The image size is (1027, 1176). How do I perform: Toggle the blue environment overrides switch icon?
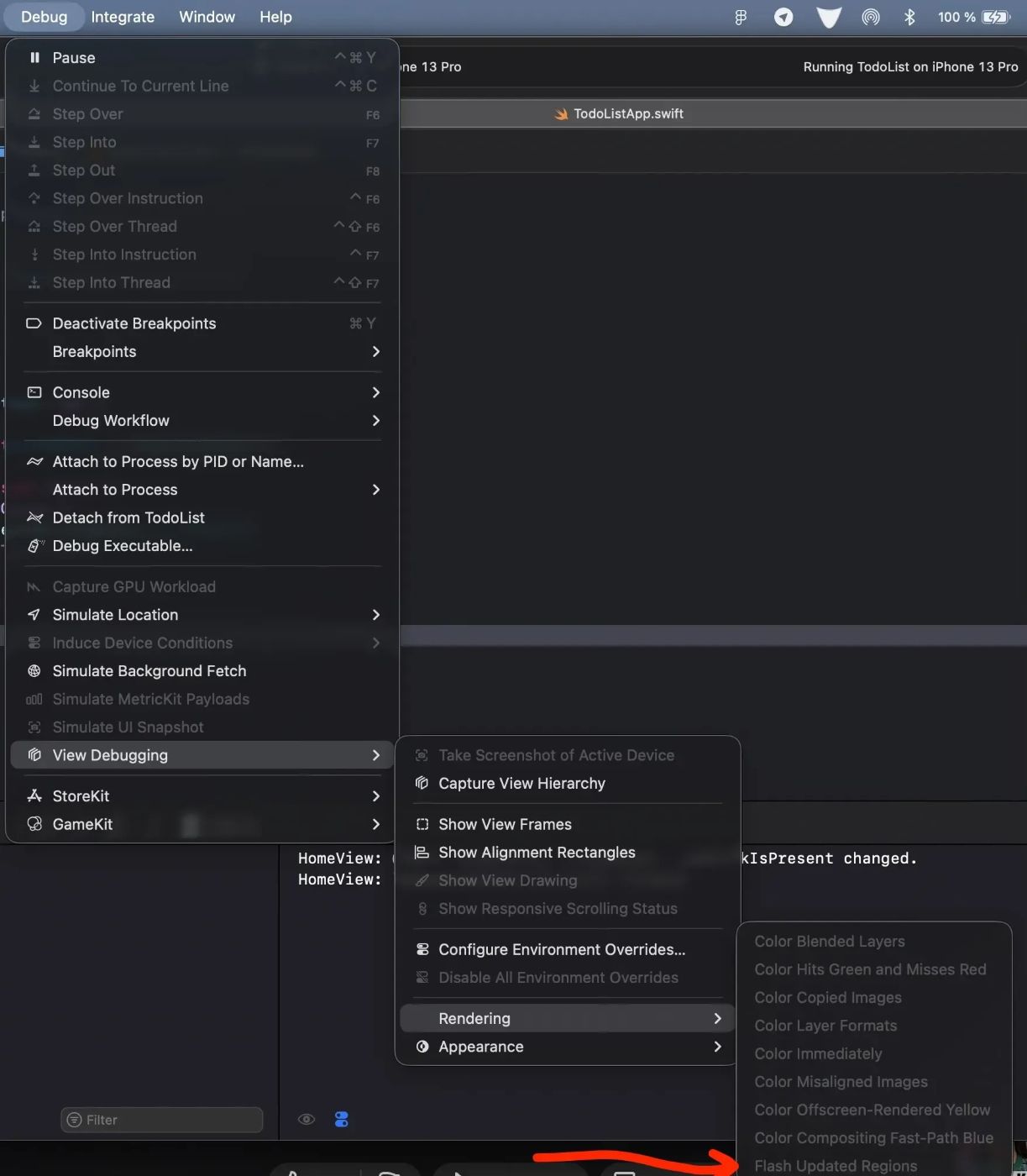point(341,1120)
